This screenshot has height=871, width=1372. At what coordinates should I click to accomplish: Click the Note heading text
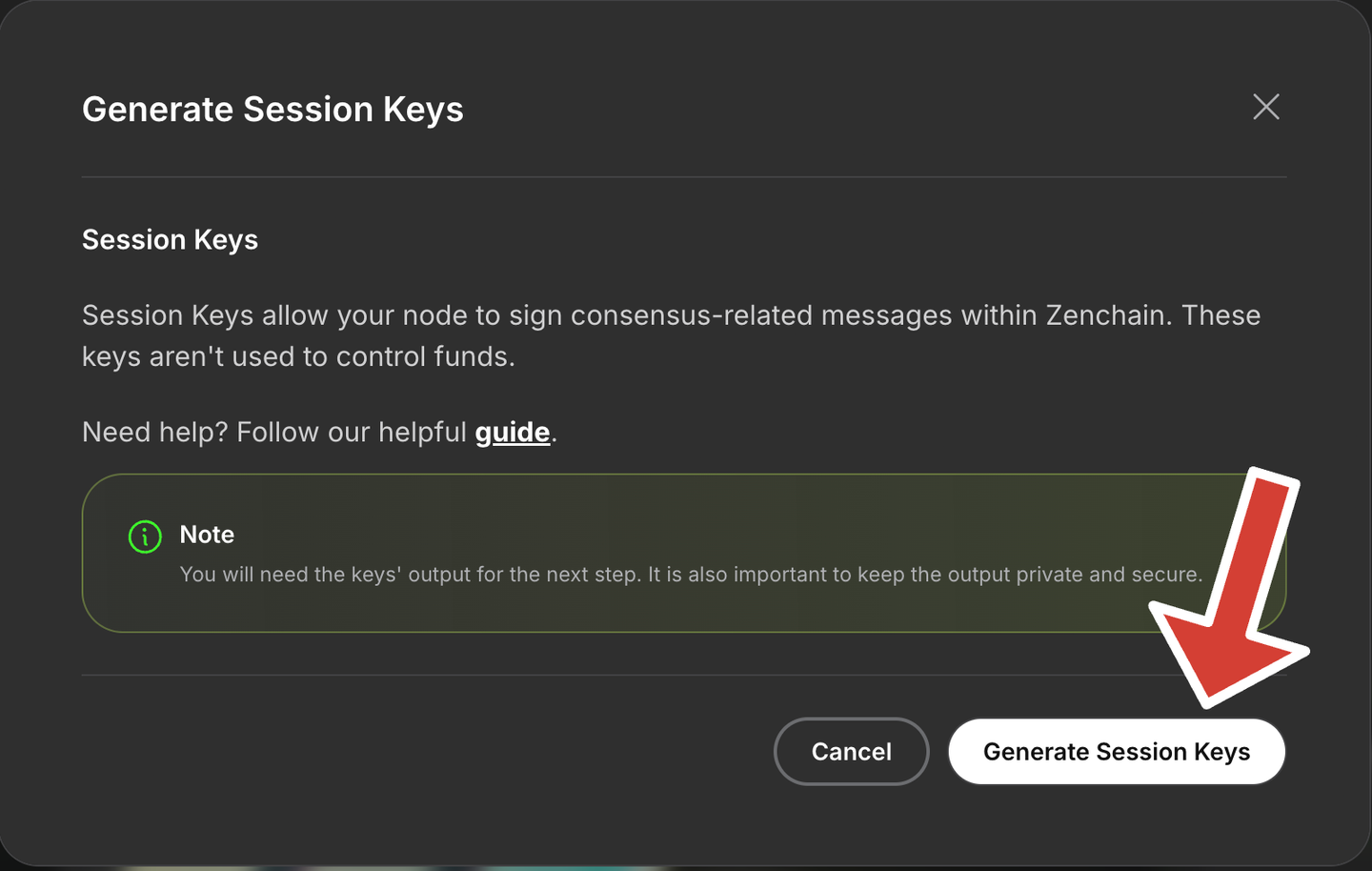207,535
